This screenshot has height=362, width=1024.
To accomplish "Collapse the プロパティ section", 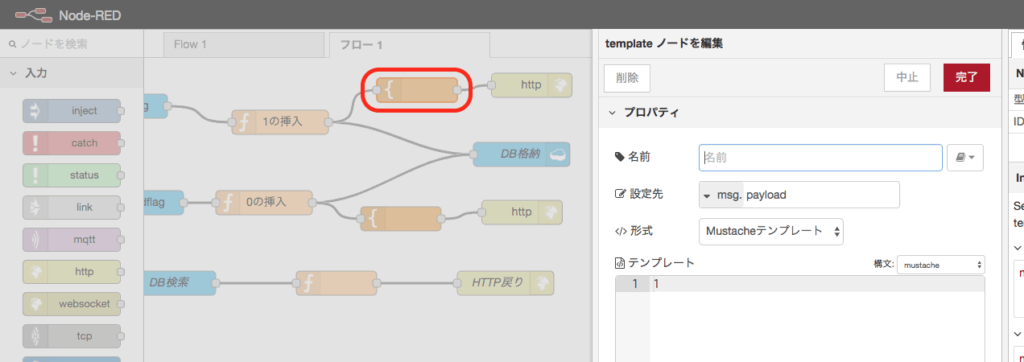I will point(612,113).
